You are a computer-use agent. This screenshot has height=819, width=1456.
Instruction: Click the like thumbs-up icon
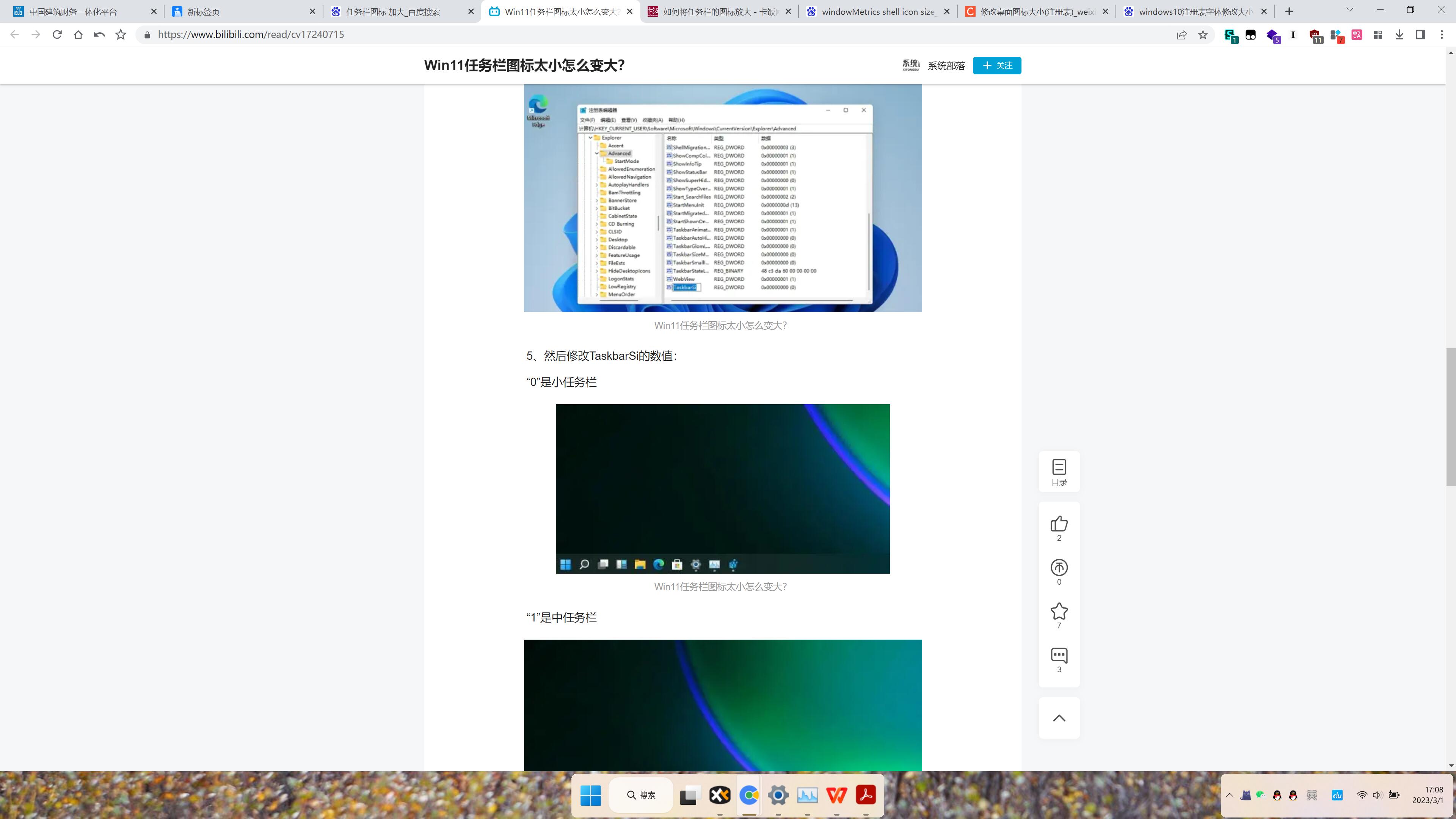click(1059, 524)
